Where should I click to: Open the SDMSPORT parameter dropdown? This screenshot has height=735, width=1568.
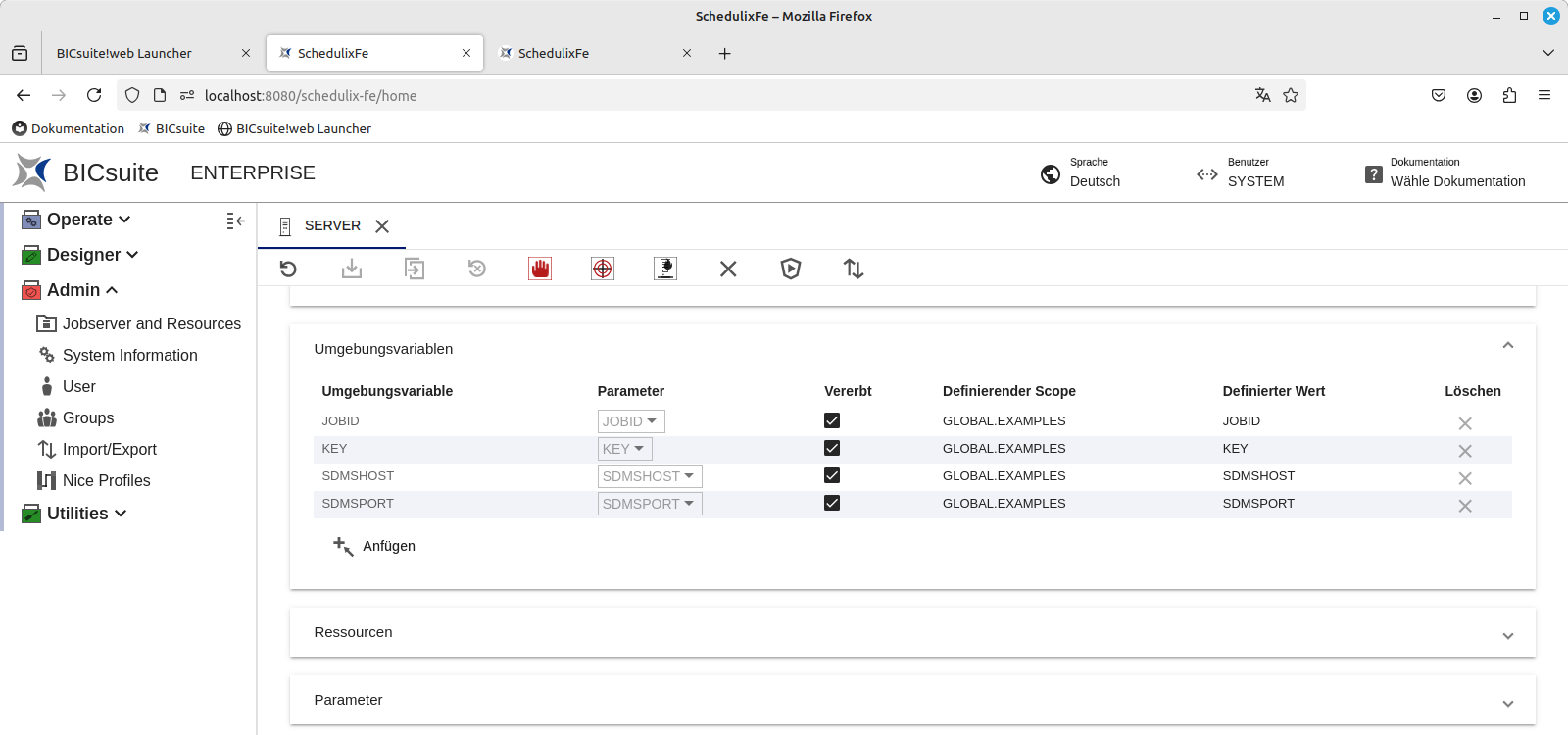(x=650, y=504)
